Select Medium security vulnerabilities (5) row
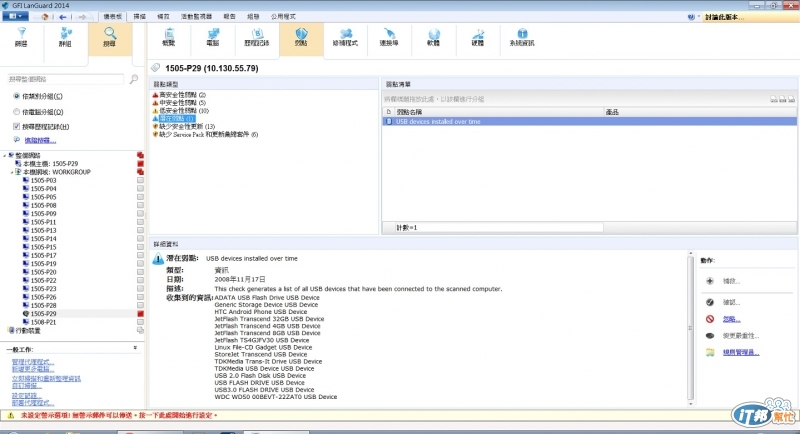This screenshot has width=800, height=434. tap(180, 103)
